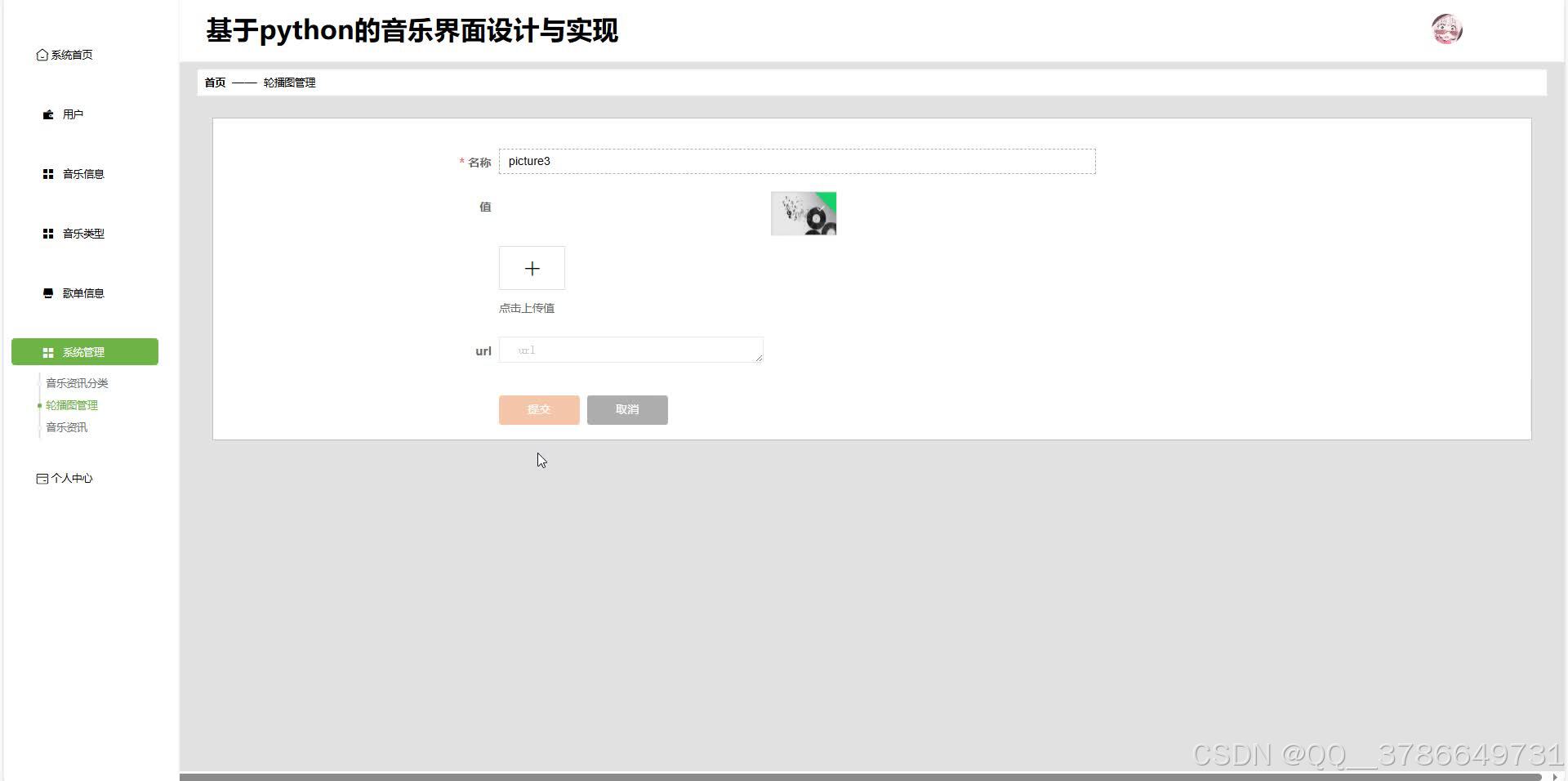Viewport: 1568px width, 781px height.
Task: Click the 歌单信息 playlist icon
Action: pos(47,293)
